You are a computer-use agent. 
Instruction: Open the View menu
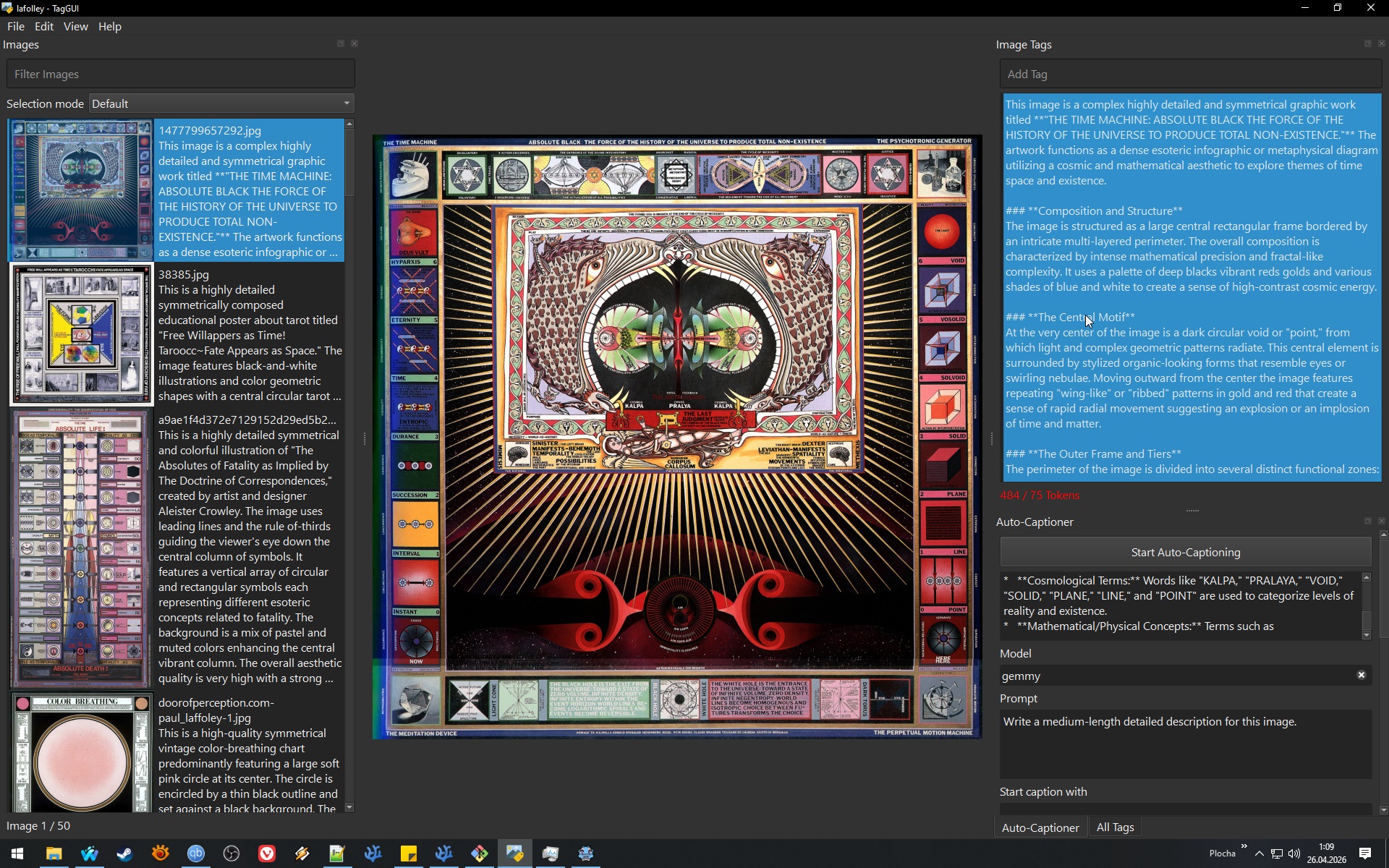(75, 27)
